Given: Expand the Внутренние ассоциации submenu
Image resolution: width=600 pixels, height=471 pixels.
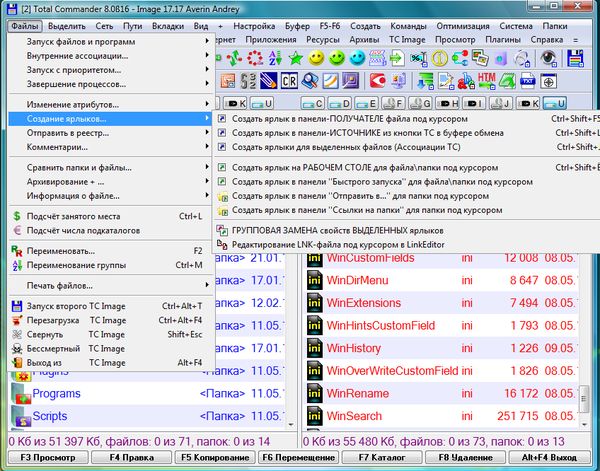Looking at the screenshot, I should tap(111, 55).
